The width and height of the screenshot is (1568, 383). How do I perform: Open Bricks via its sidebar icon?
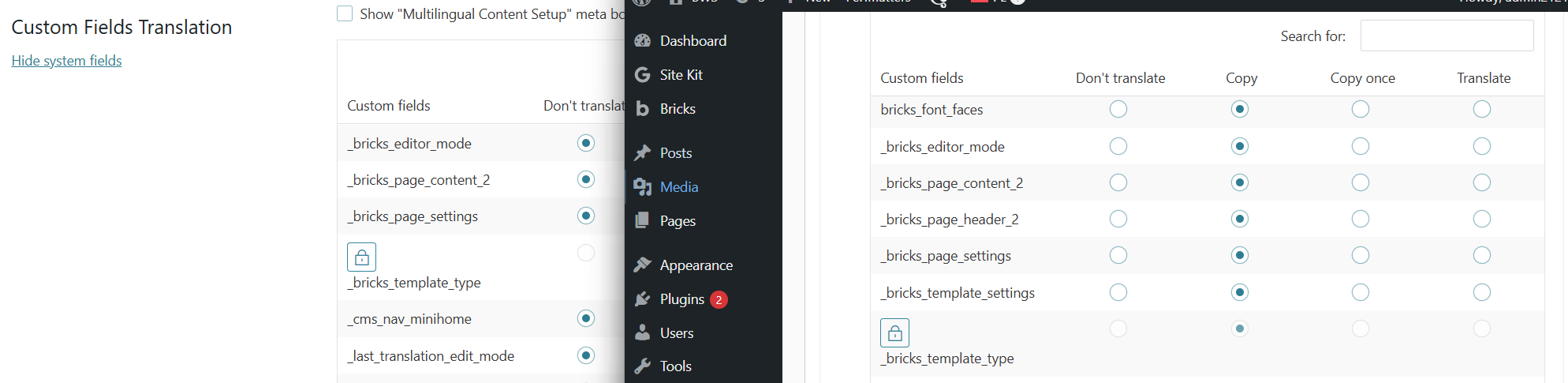643,109
